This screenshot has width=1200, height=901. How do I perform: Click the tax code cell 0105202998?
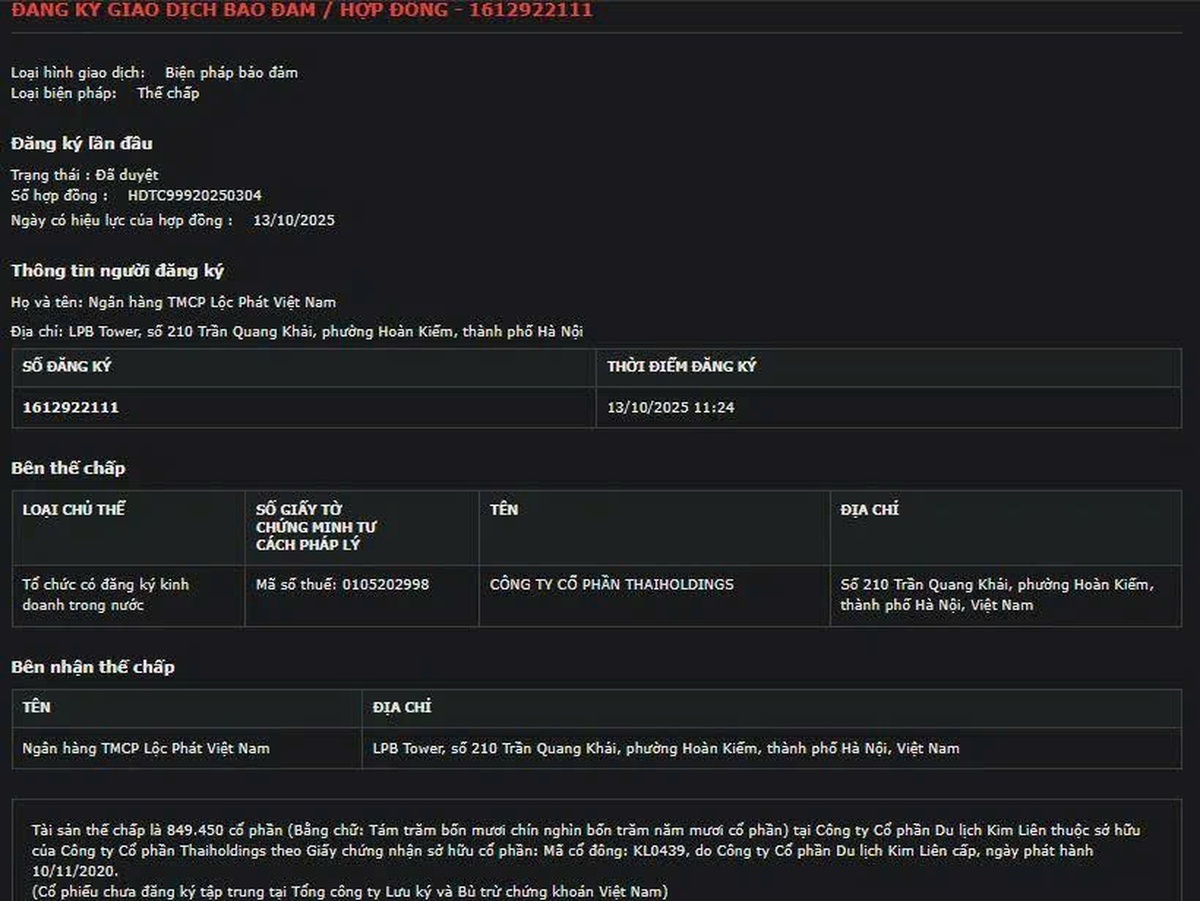tap(342, 584)
